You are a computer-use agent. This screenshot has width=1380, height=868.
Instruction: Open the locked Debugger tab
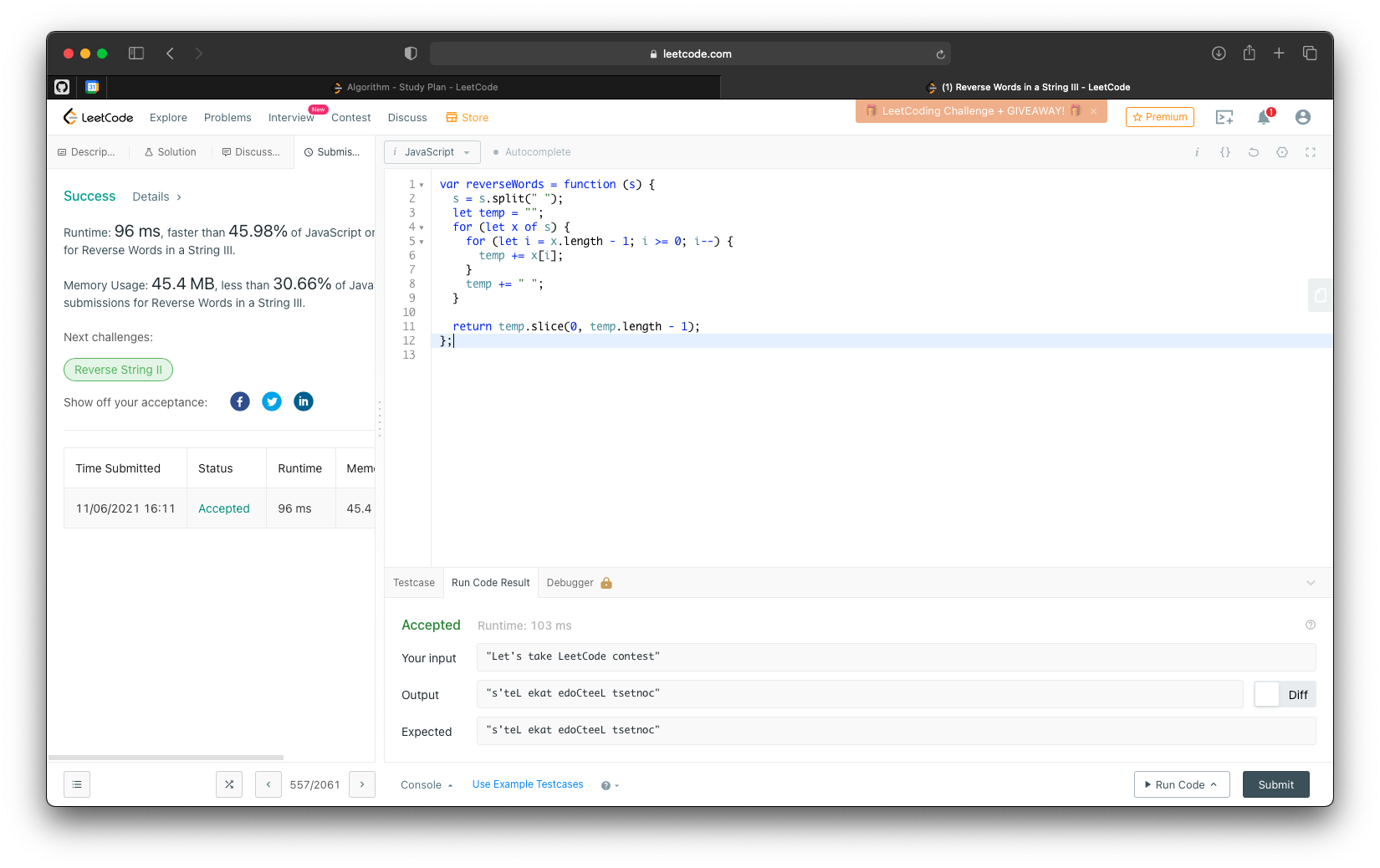[579, 583]
